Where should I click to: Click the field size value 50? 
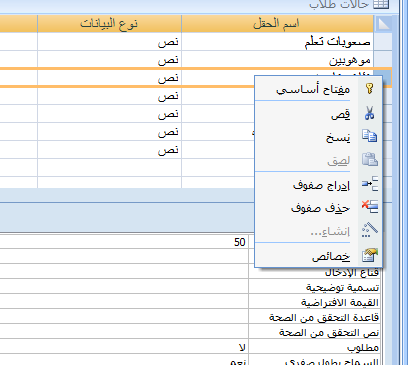[240, 242]
